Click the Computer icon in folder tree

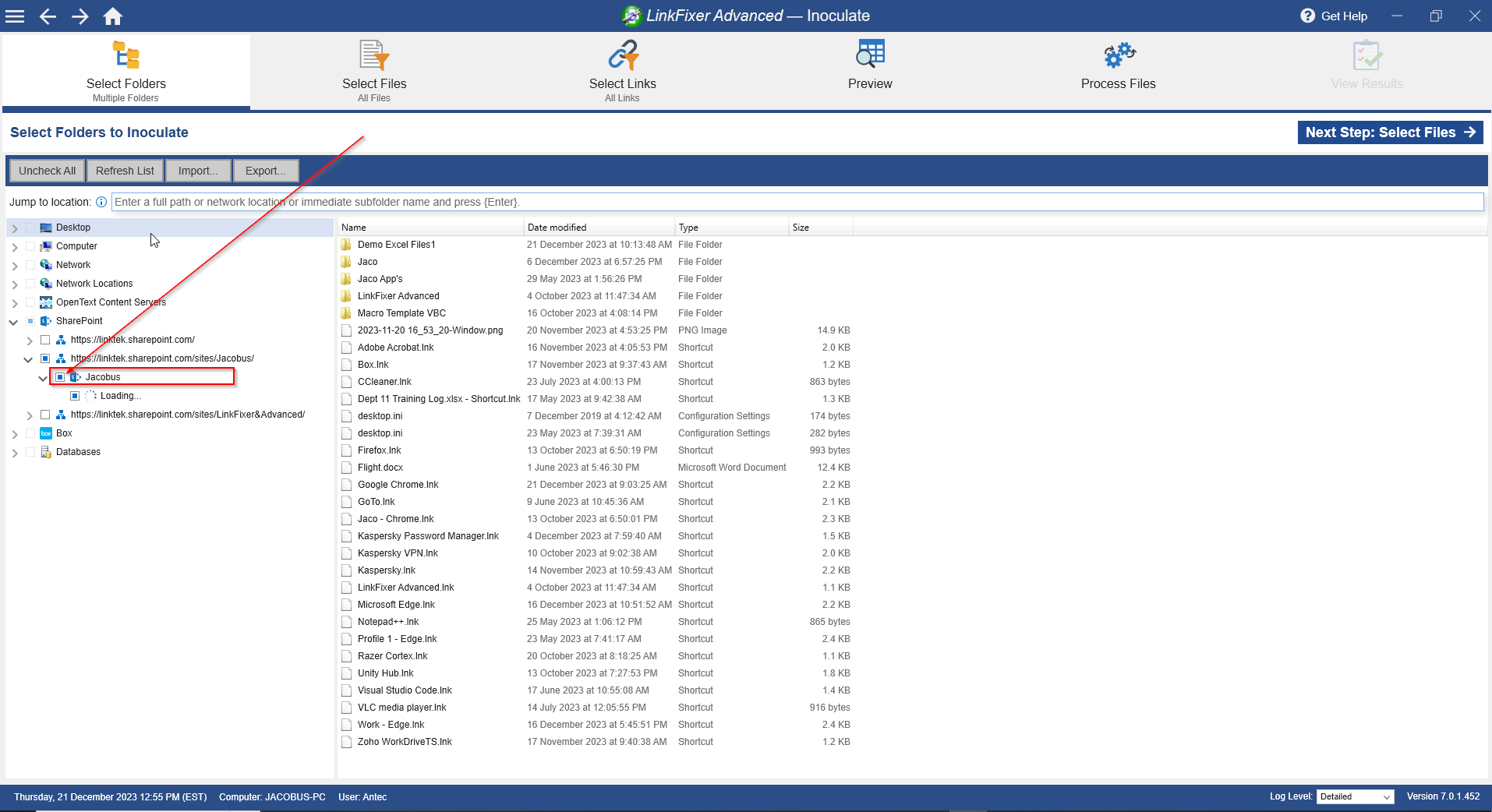click(46, 246)
